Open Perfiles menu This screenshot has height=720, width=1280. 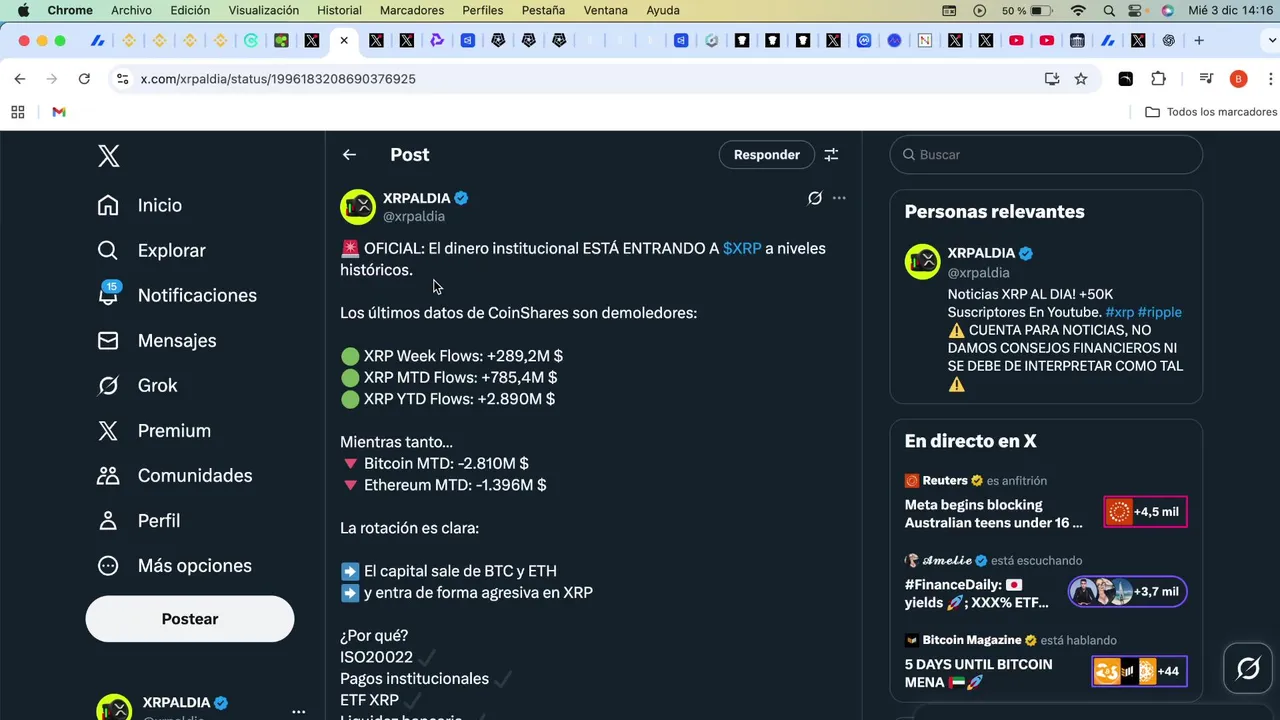click(x=483, y=10)
